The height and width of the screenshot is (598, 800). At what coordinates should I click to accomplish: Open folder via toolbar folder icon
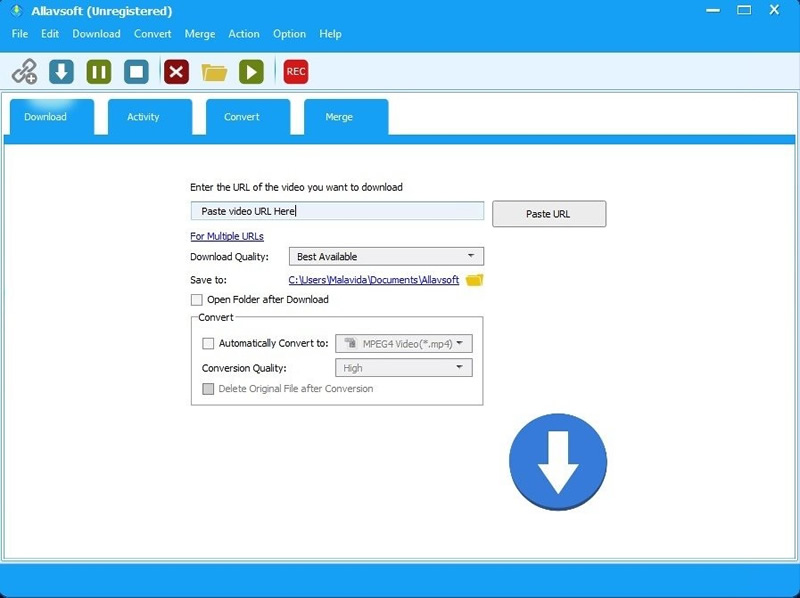214,72
